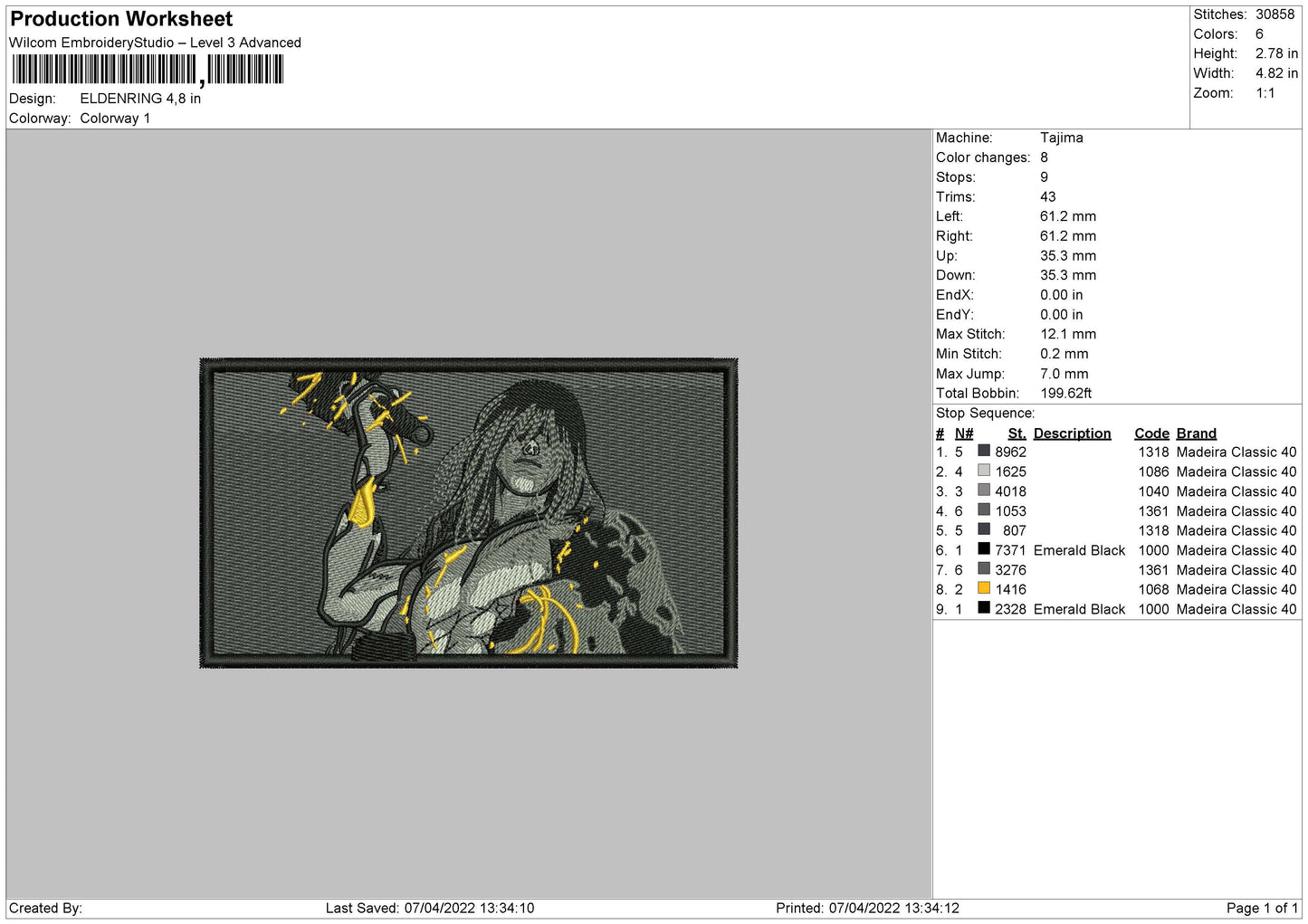Screen dimensions: 1308x924
Task: Click the Description column header
Action: (x=1072, y=433)
